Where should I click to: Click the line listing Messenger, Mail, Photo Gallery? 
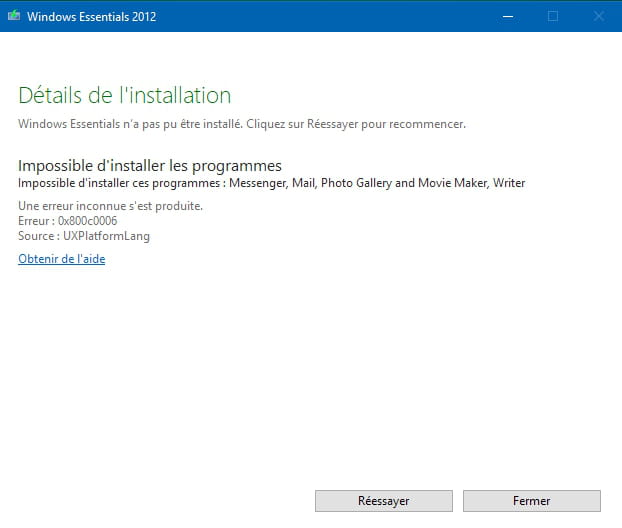click(x=272, y=183)
